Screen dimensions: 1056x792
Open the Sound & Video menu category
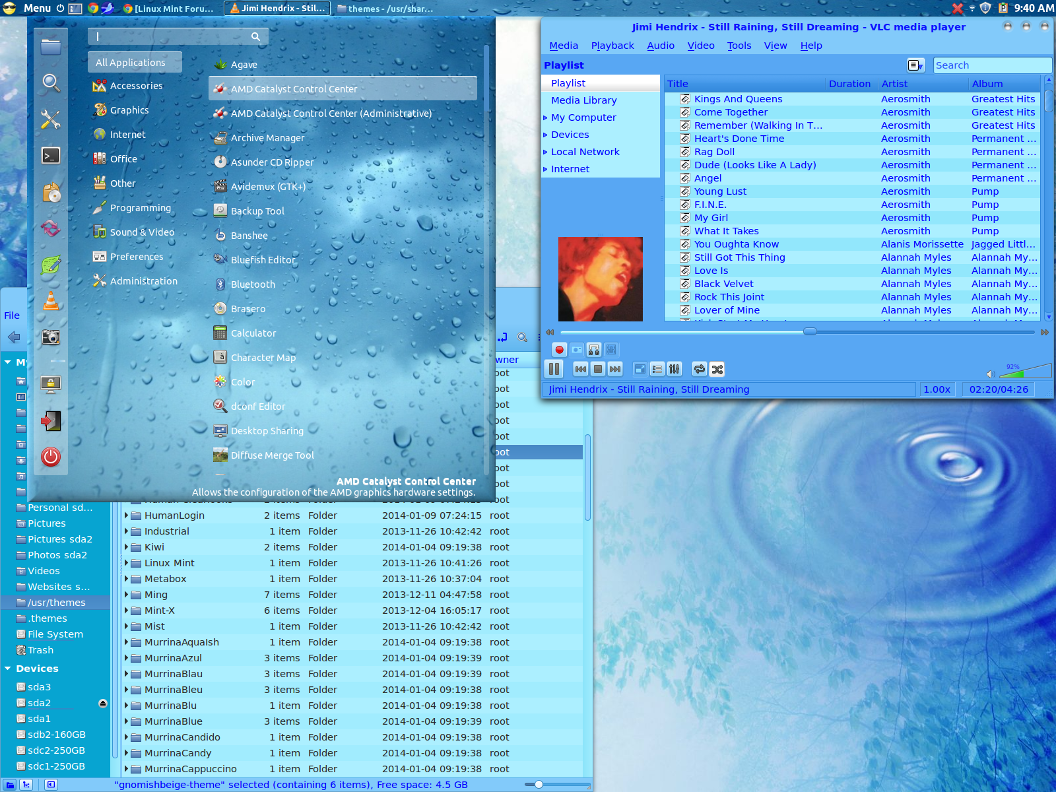pyautogui.click(x=135, y=232)
